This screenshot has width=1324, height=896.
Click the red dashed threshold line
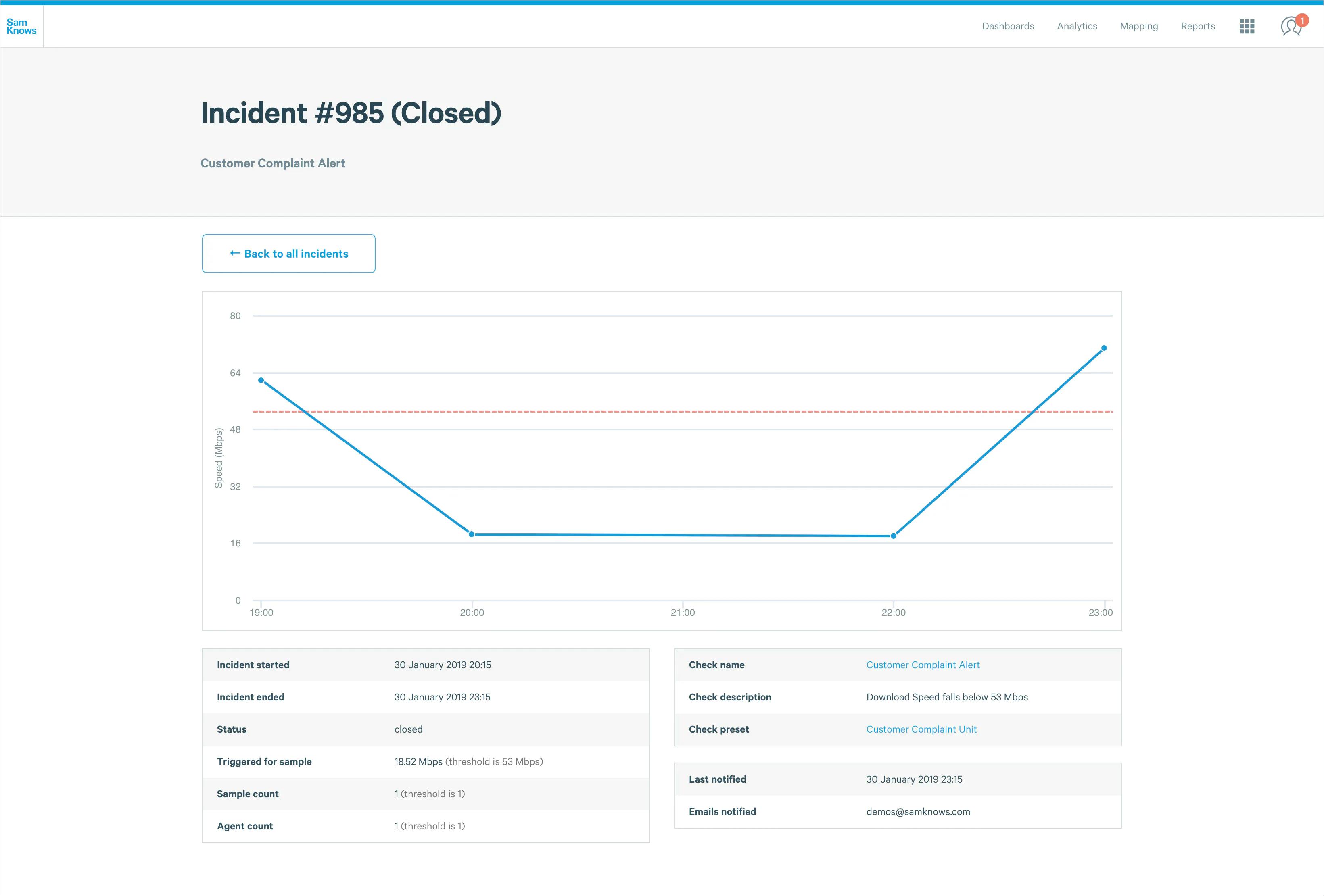[x=683, y=411]
